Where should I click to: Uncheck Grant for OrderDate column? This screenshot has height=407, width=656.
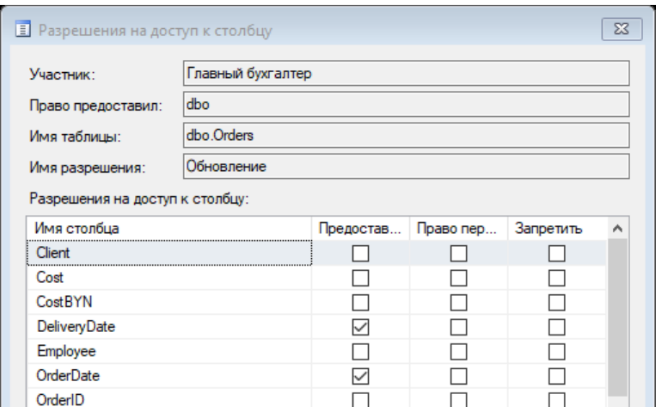(360, 376)
